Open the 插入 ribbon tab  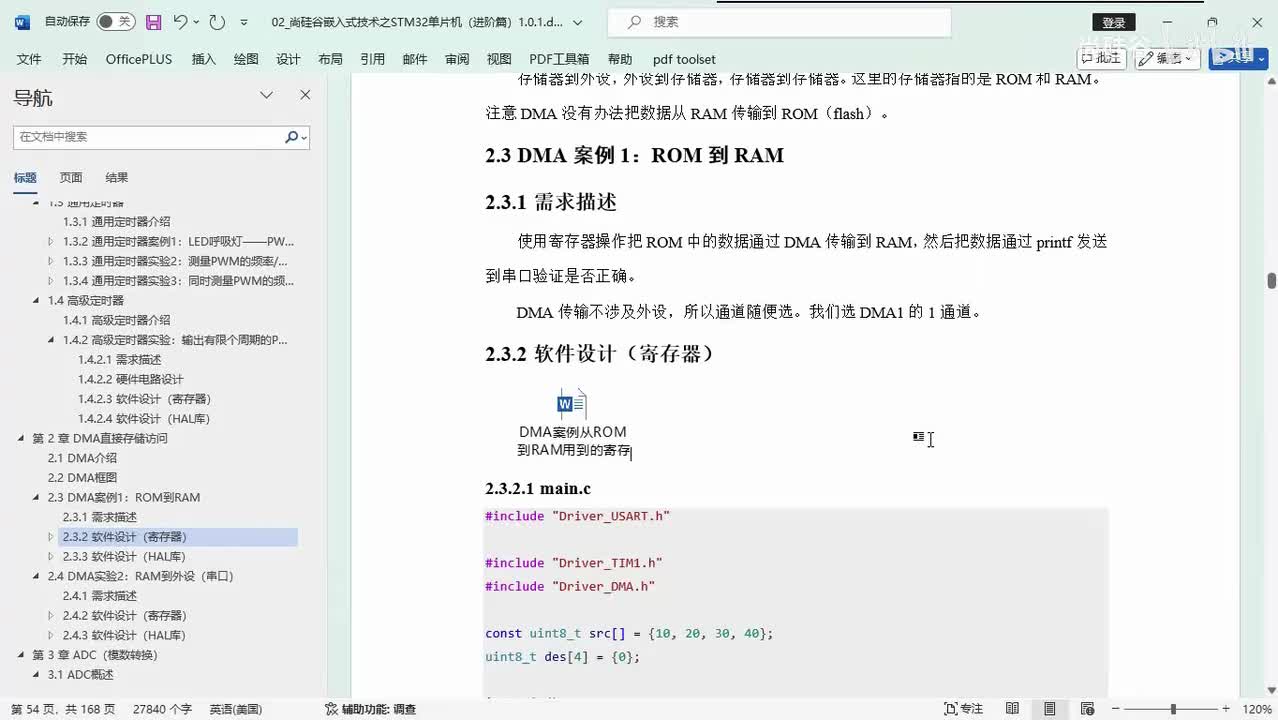pyautogui.click(x=204, y=59)
